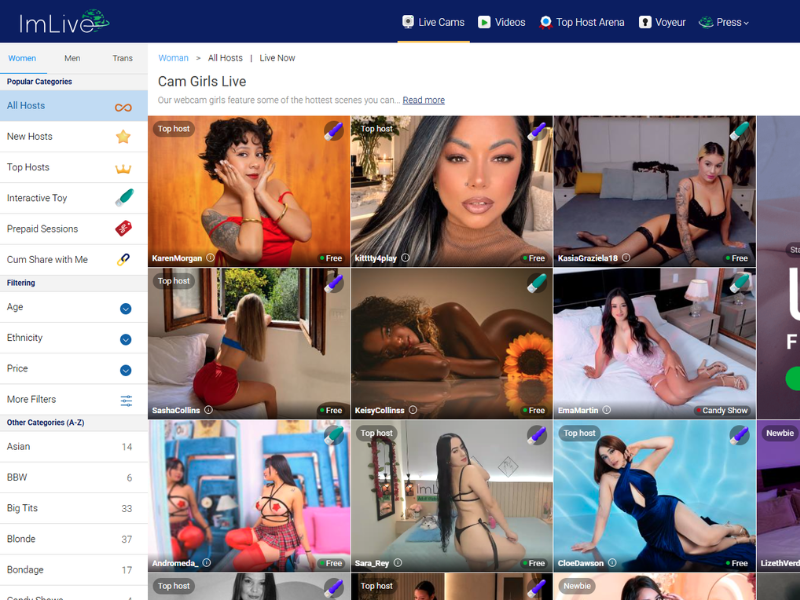Click the Candy Show label on EmaMartin

(x=723, y=410)
